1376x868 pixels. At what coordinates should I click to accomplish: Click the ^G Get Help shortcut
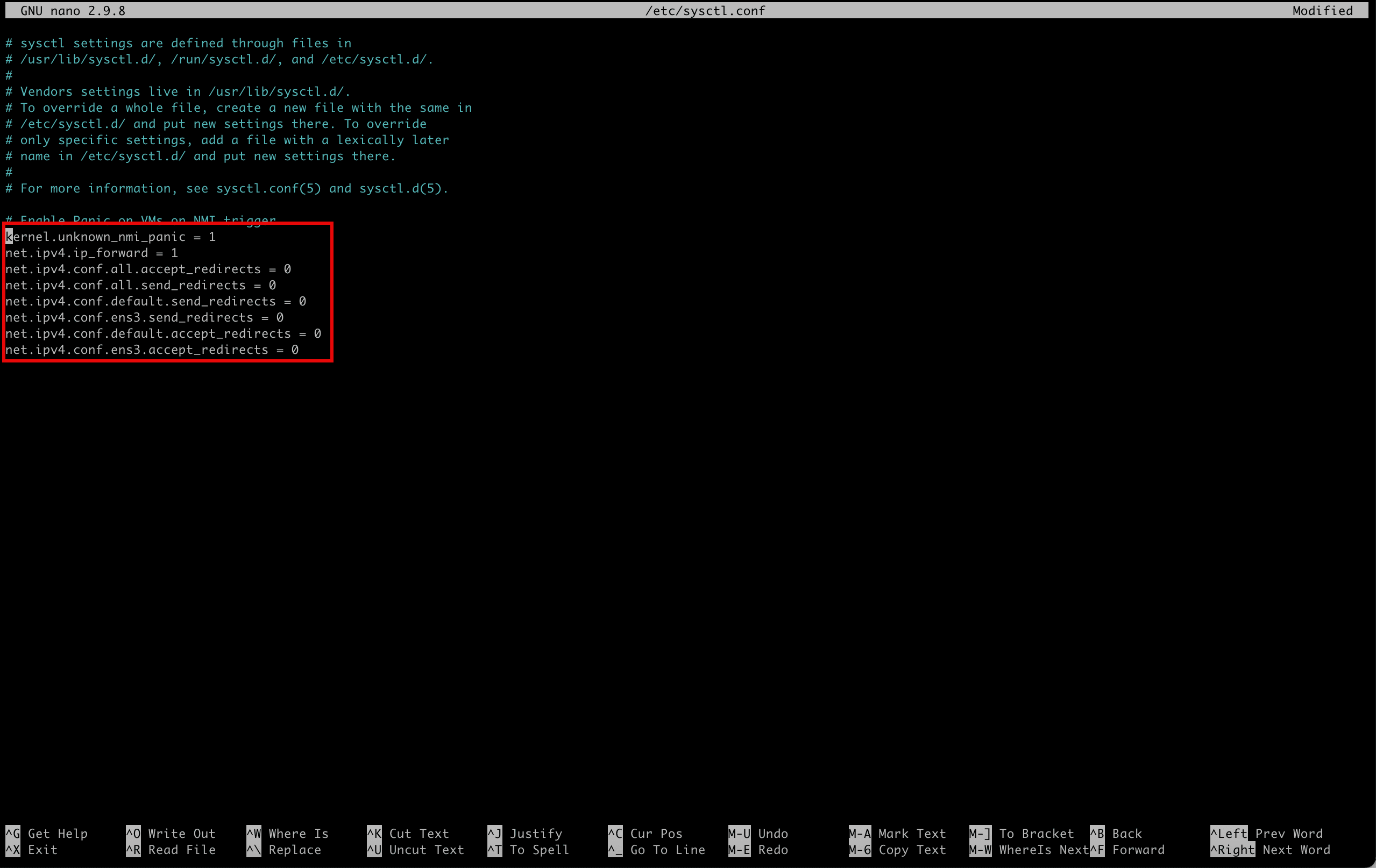46,833
